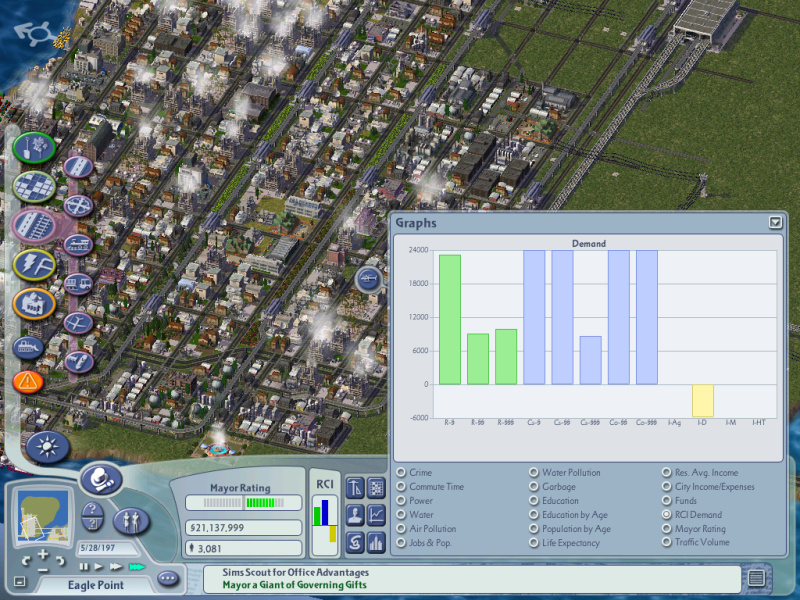This screenshot has height=600, width=800.
Task: Click the RCI demand meter
Action: (325, 525)
